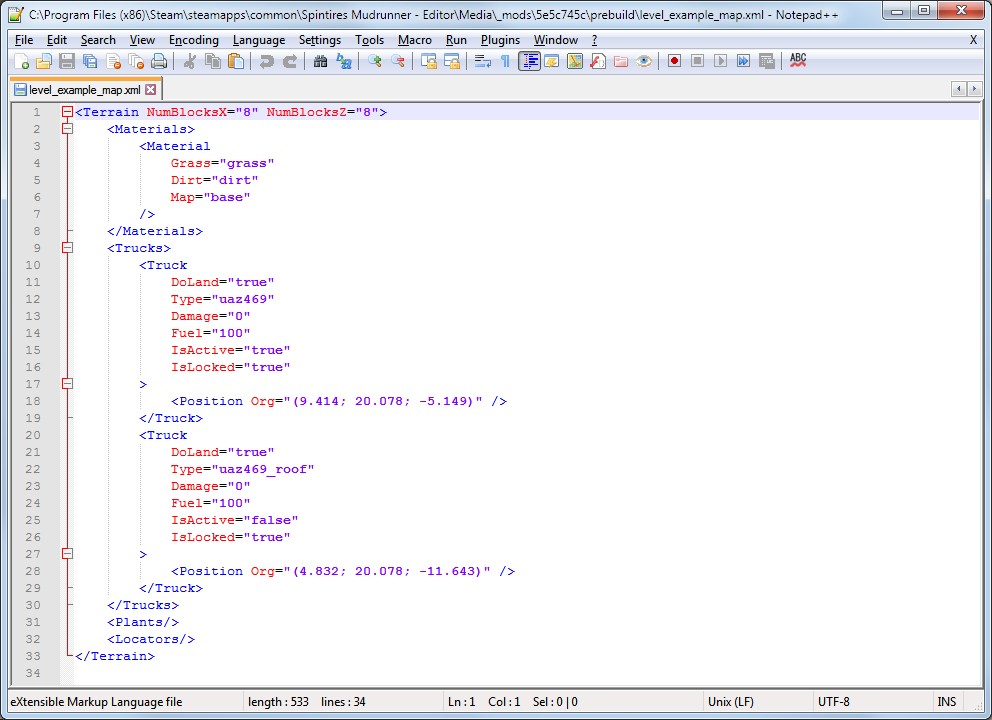Click UTF-8 encoding in status bar
Image resolution: width=992 pixels, height=720 pixels.
click(834, 702)
